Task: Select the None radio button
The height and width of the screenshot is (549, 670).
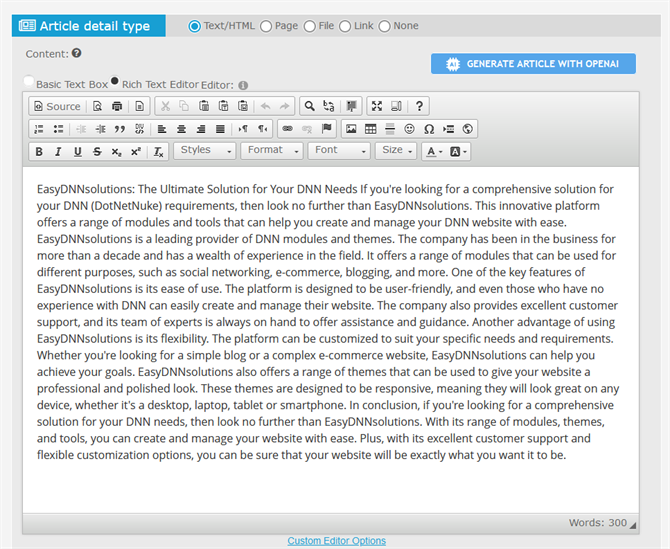Action: (384, 26)
